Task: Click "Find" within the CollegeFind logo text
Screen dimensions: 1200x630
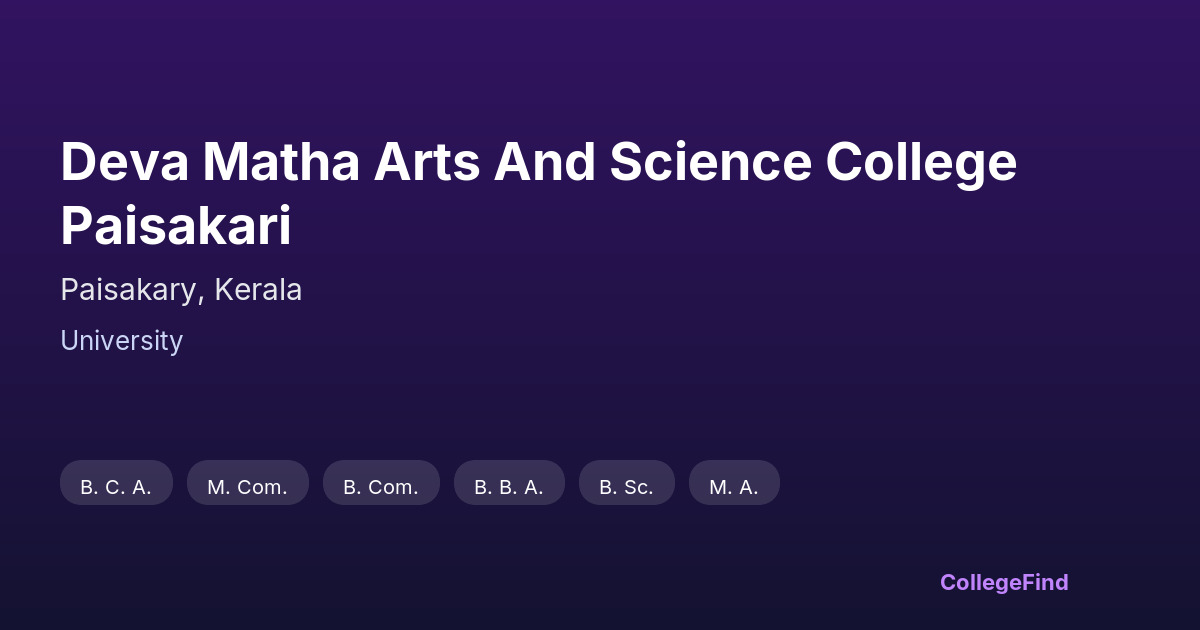Action: [x=1045, y=582]
